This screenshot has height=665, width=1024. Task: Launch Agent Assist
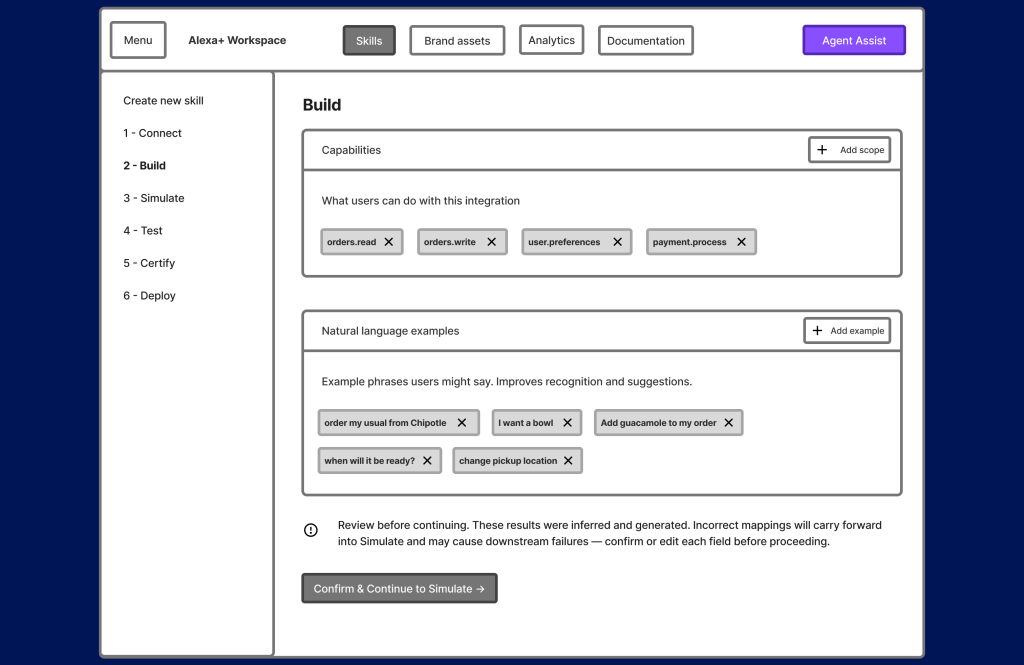point(853,41)
